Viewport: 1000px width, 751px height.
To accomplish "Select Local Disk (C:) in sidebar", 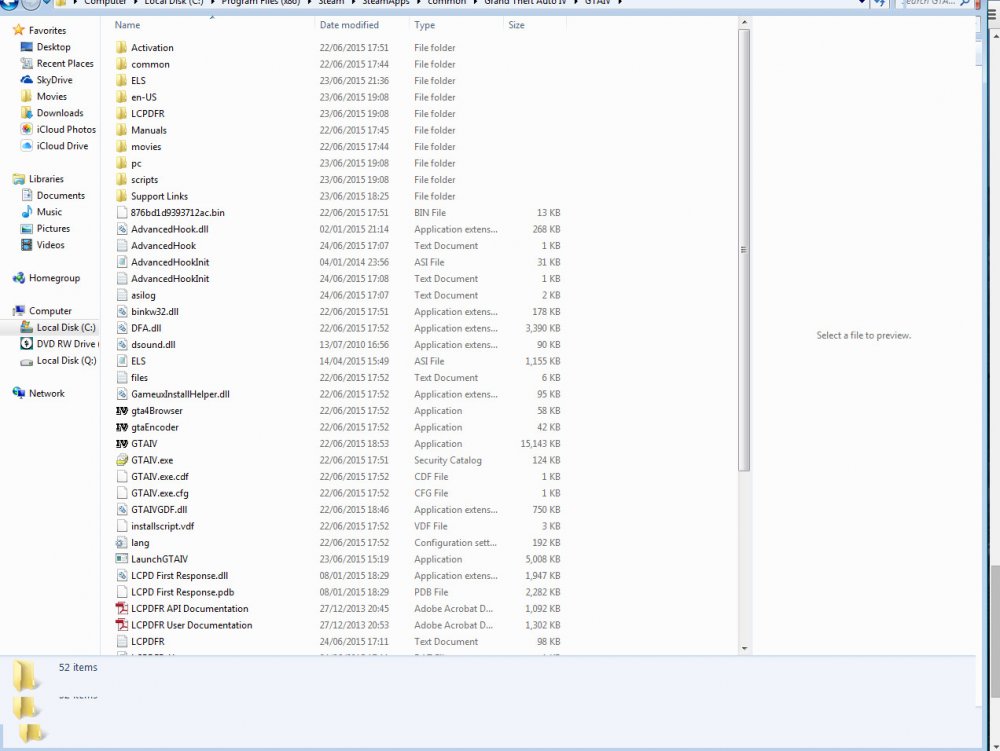I will (66, 327).
